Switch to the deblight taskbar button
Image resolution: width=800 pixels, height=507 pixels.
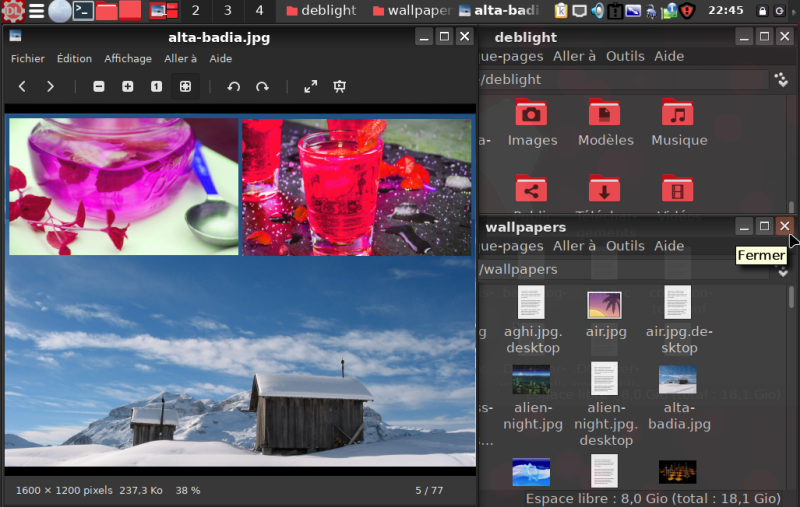(x=320, y=11)
